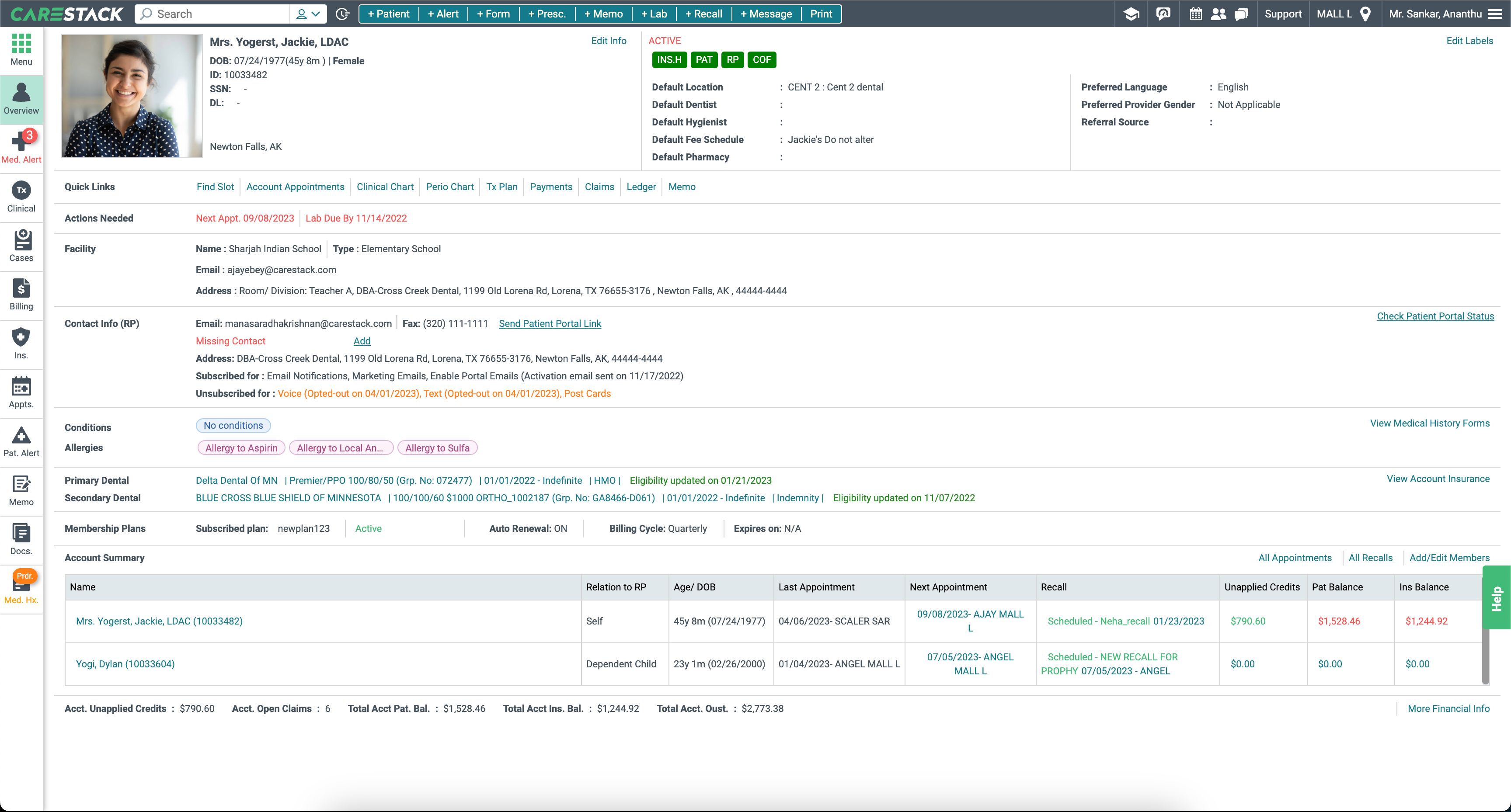Click the Allergy to Aspirin tag
Image resolution: width=1511 pixels, height=812 pixels.
[241, 448]
